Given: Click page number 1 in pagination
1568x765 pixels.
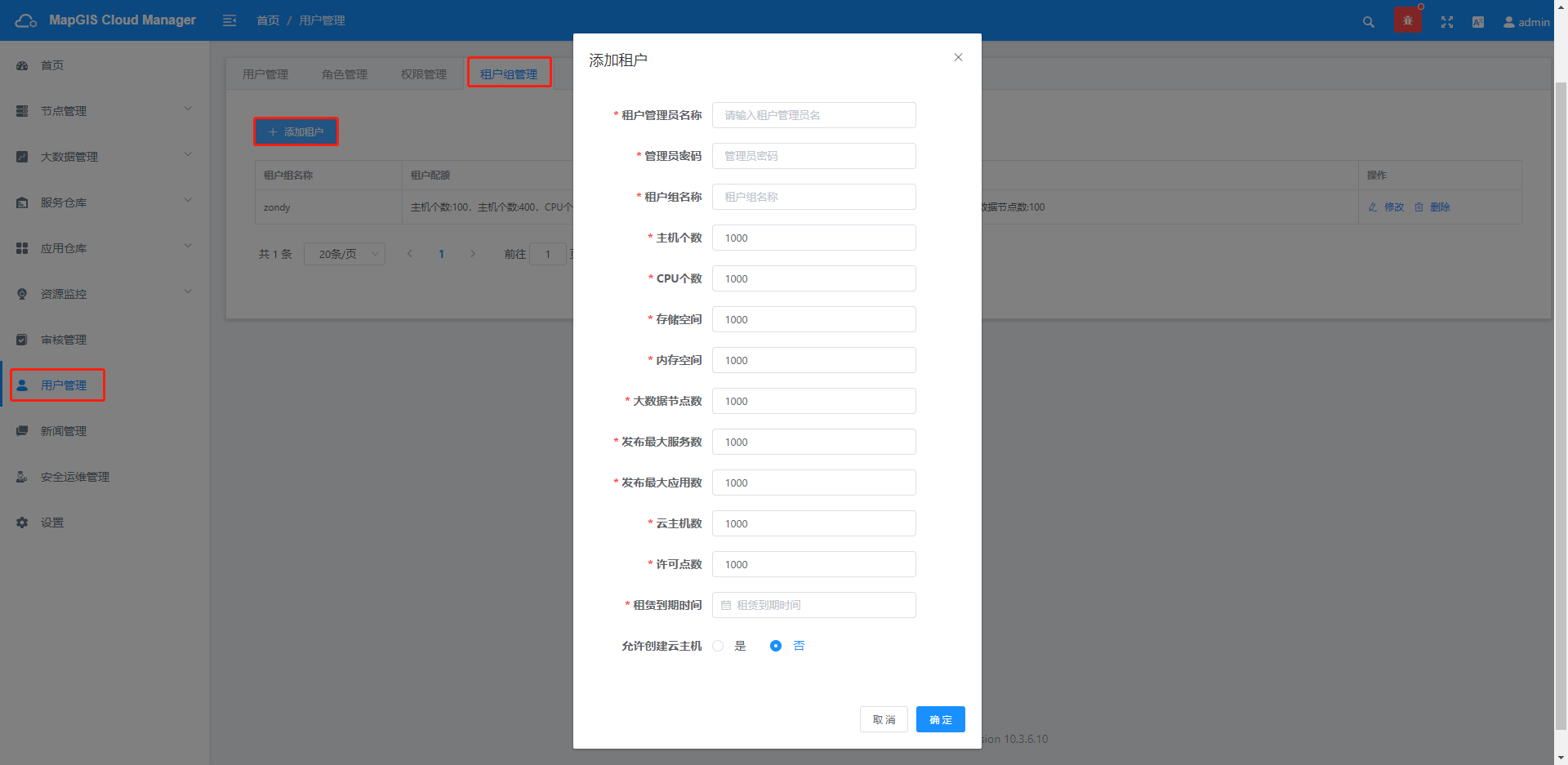Looking at the screenshot, I should [441, 254].
